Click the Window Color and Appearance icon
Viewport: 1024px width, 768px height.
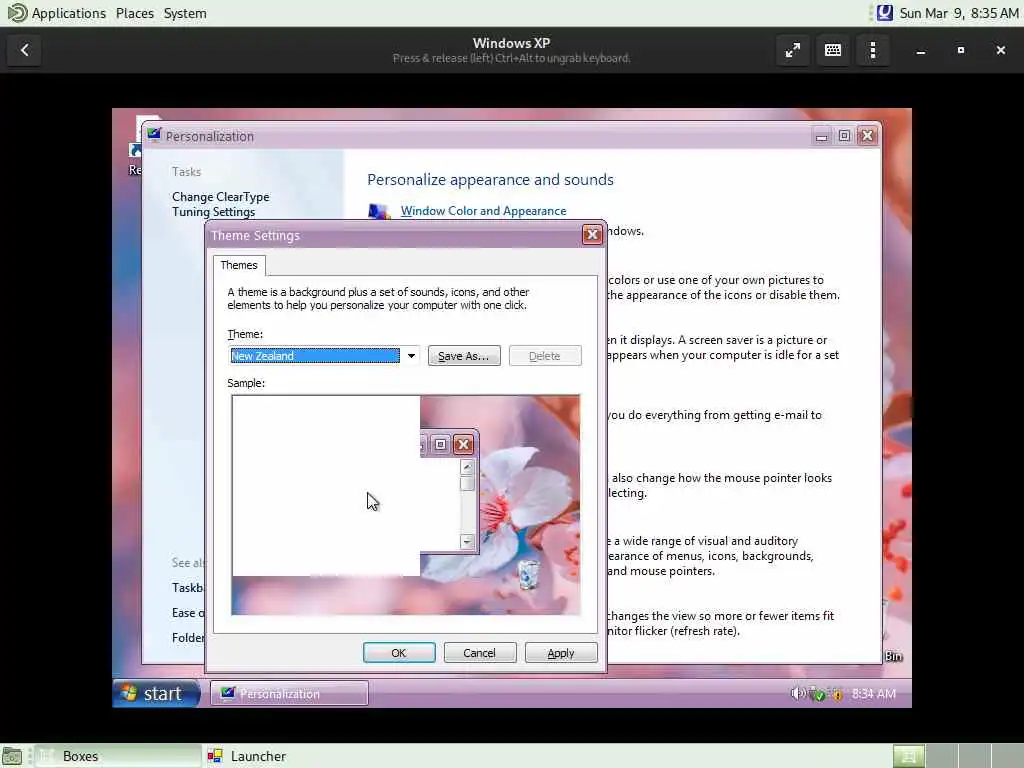tap(378, 211)
